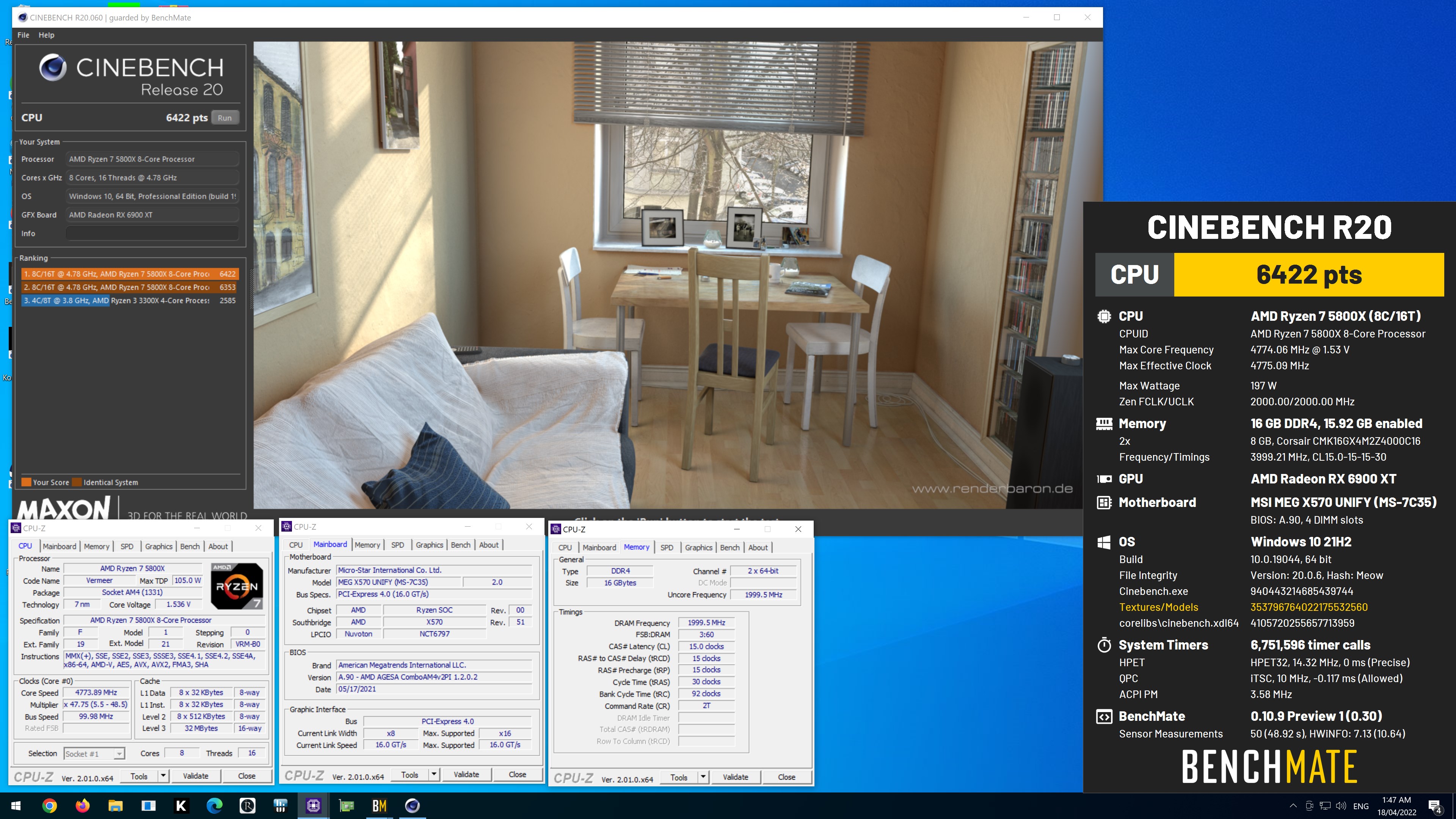Open the Cinebench File menu
The height and width of the screenshot is (819, 1456).
click(23, 35)
